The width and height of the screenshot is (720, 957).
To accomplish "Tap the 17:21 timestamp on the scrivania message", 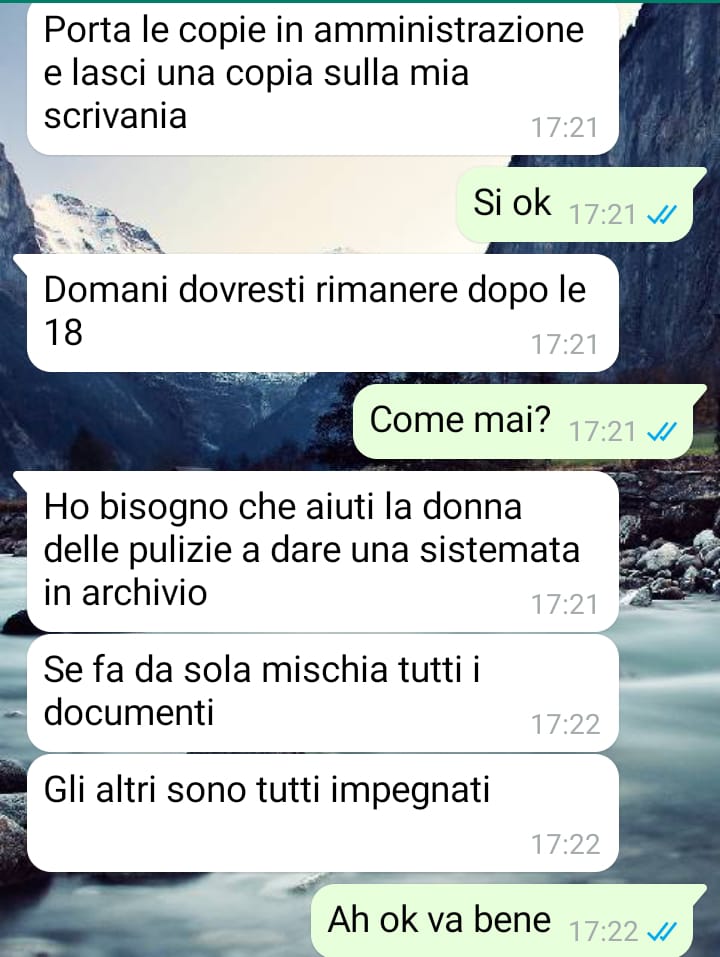I will click(x=564, y=128).
